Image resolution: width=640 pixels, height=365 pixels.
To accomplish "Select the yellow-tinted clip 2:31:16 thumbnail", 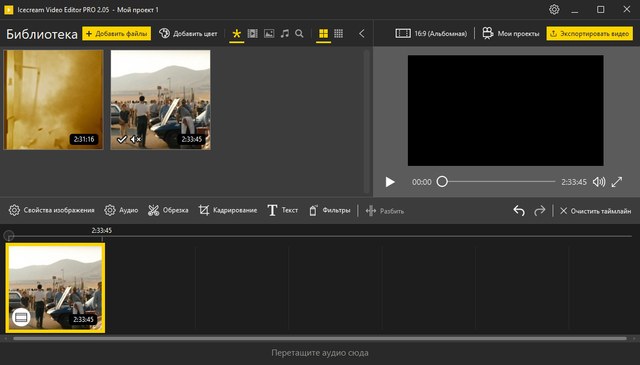I will pos(53,100).
